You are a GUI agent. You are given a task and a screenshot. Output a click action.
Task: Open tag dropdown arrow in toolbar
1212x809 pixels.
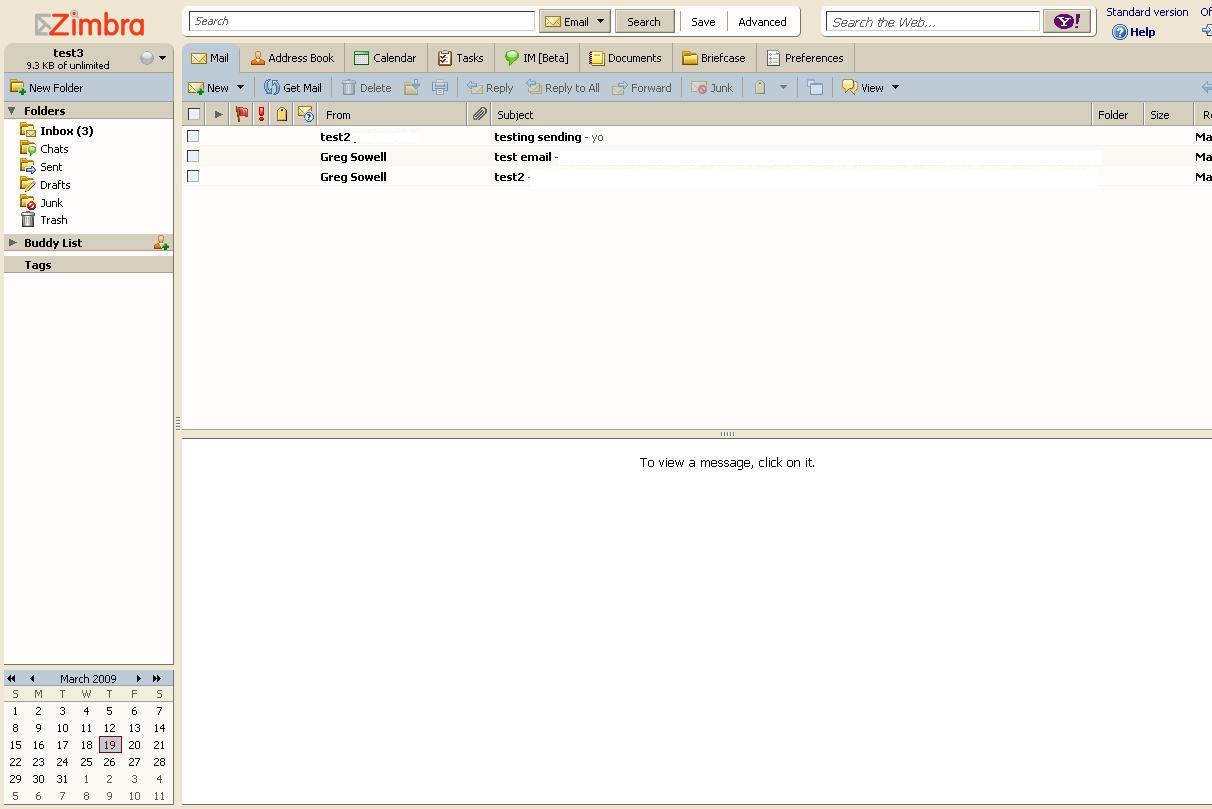click(x=783, y=88)
